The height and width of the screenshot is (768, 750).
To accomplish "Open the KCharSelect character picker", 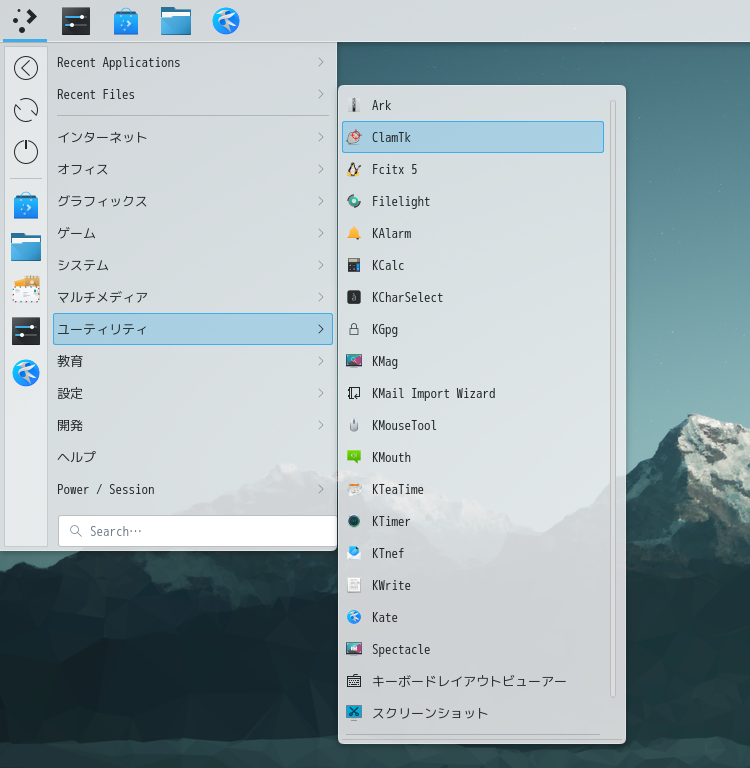I will tap(473, 297).
